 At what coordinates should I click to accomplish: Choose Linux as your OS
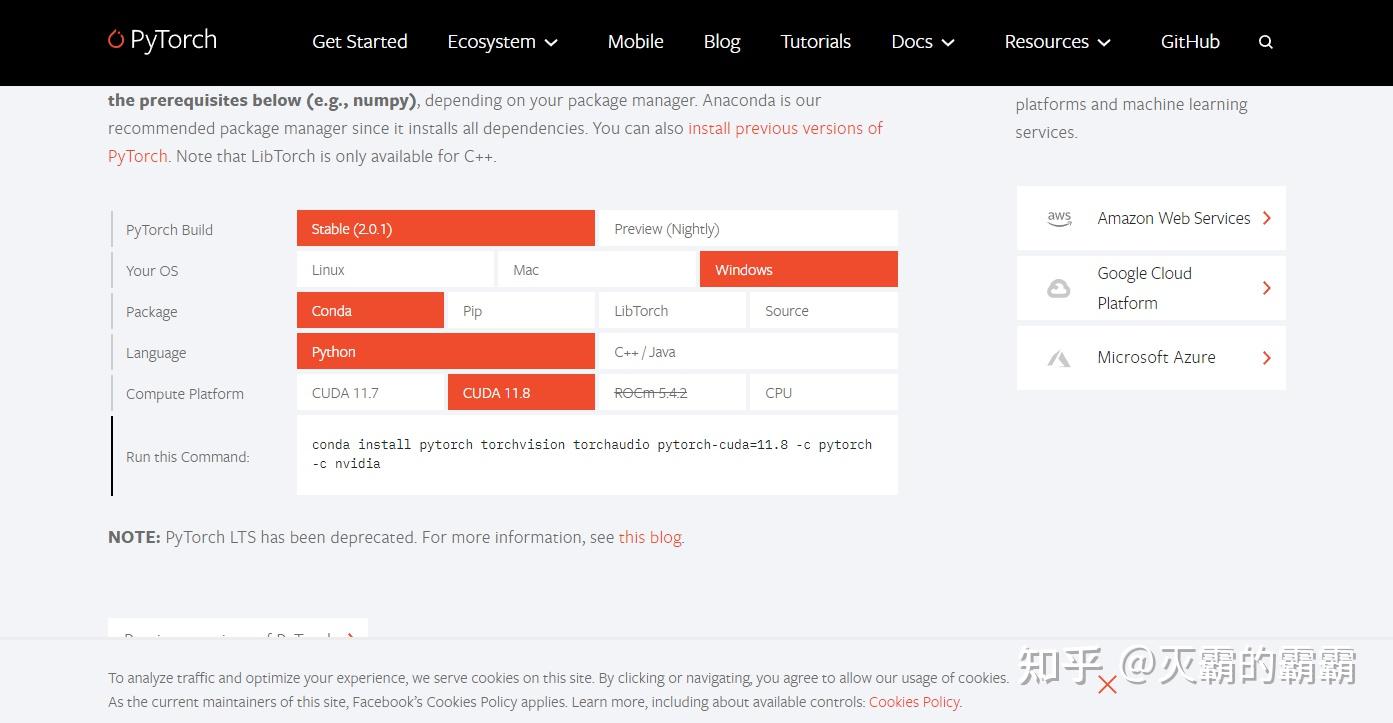[x=395, y=270]
